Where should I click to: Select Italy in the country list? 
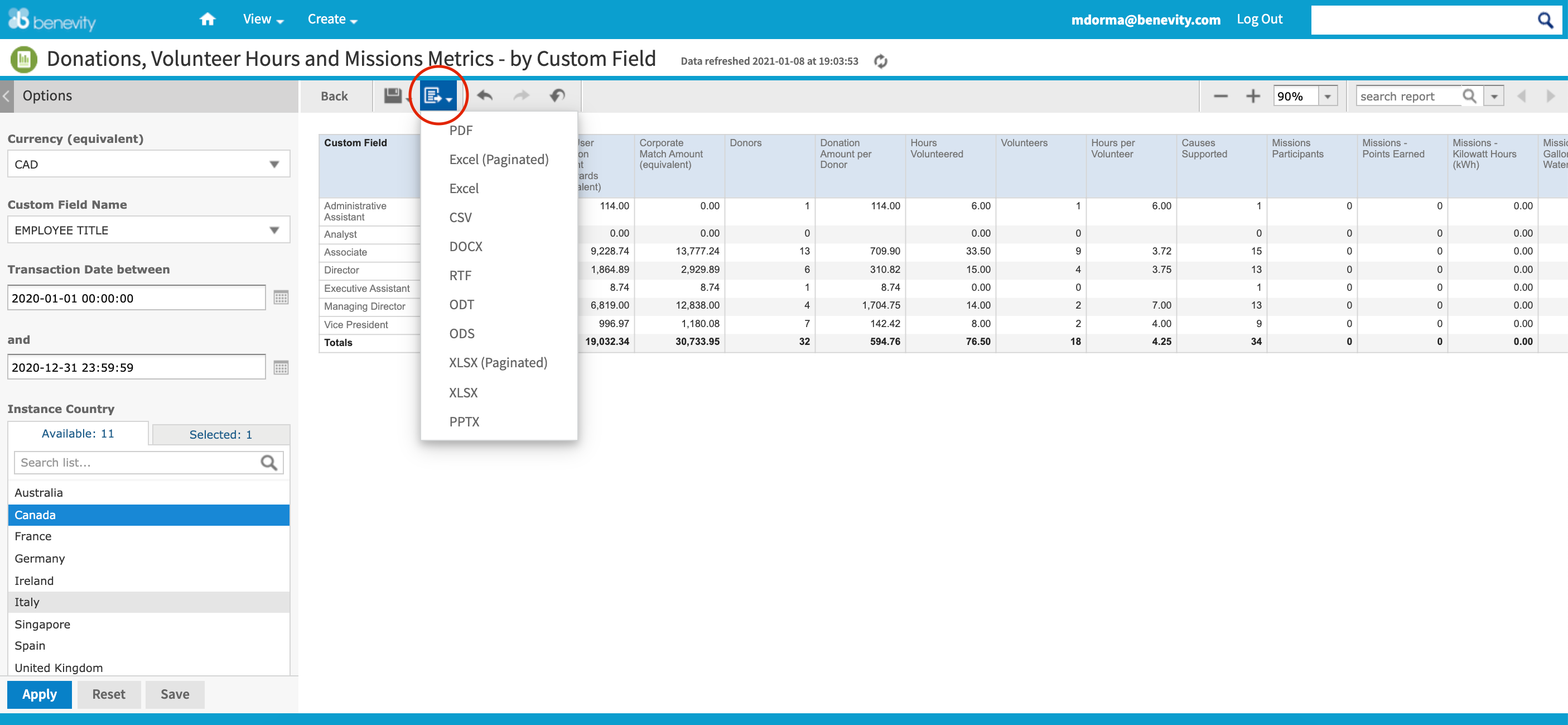tap(148, 602)
